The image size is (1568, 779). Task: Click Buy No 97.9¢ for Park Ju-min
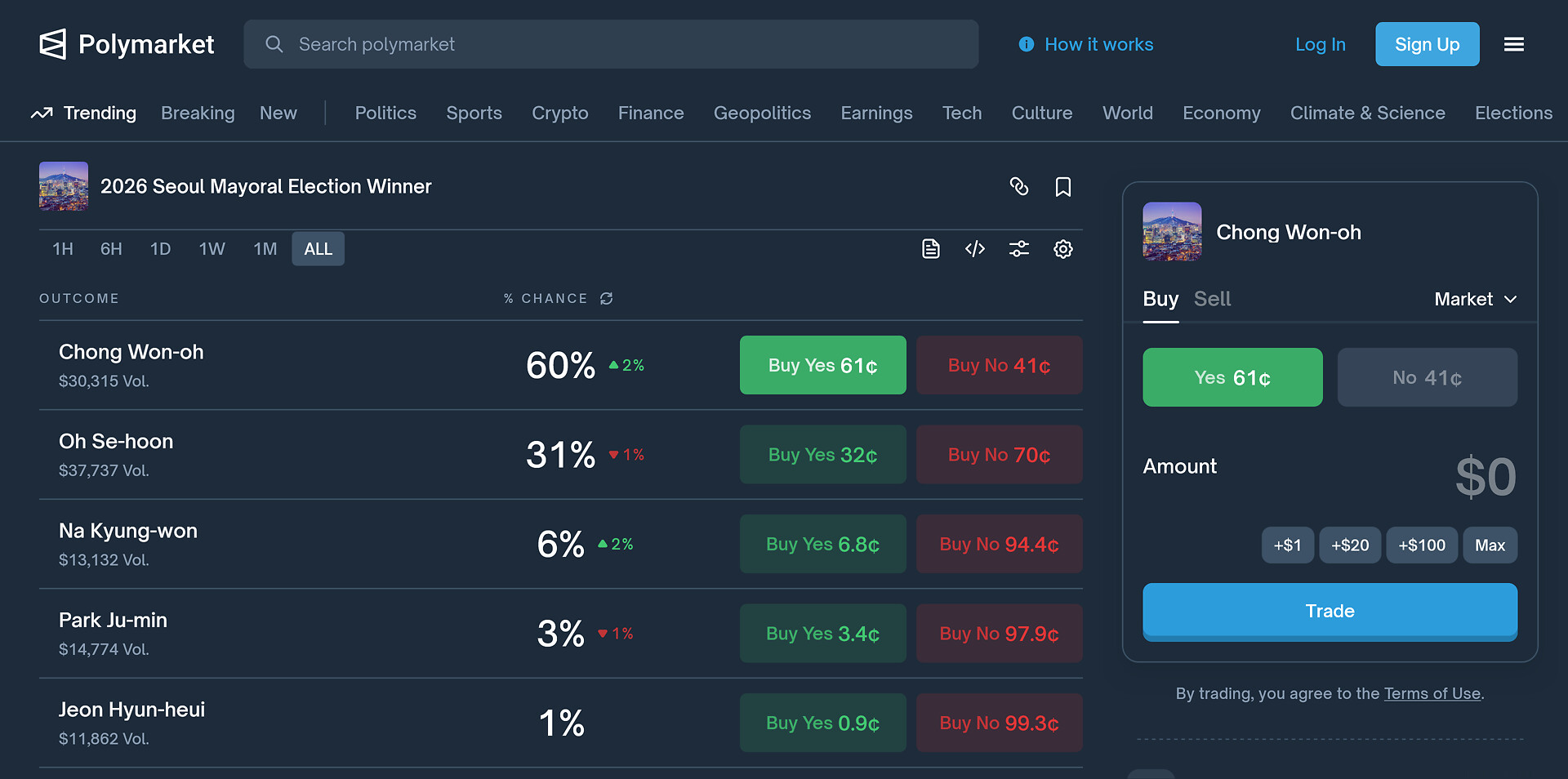pos(1000,633)
